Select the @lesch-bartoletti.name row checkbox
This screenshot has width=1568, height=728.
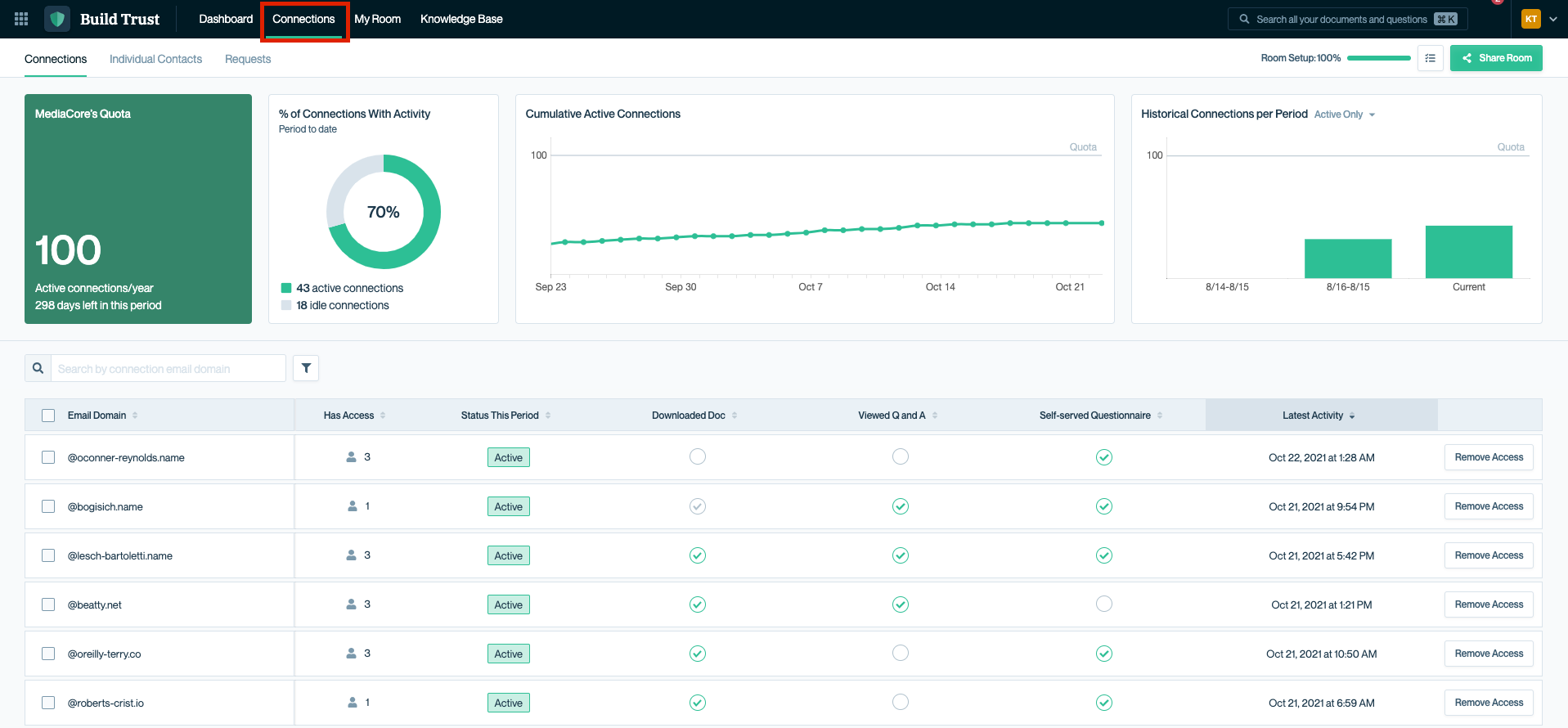coord(48,555)
